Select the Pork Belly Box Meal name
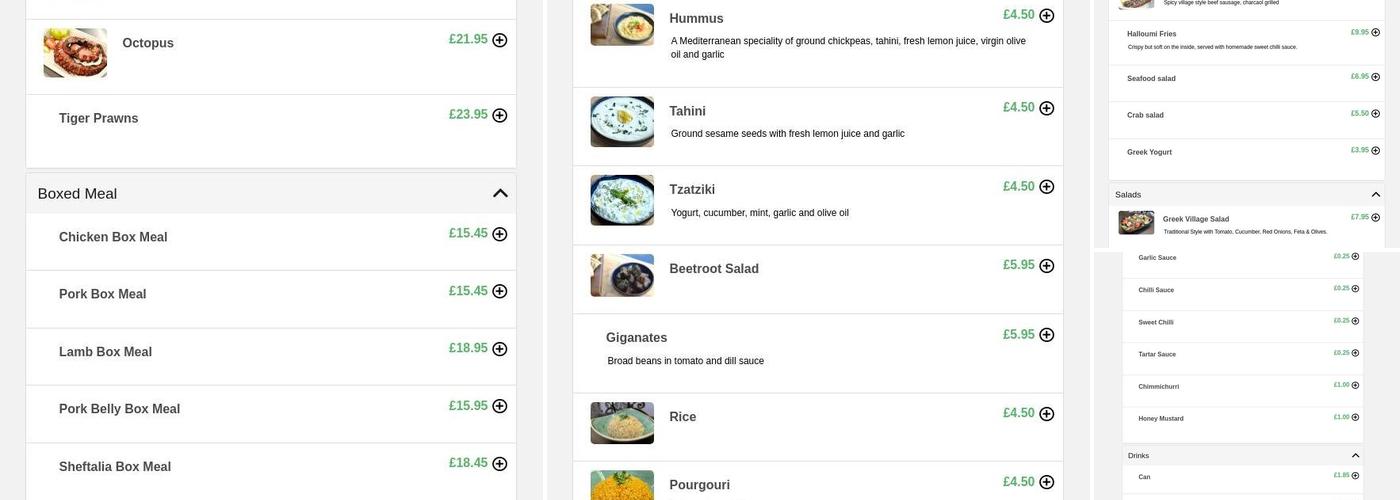The width and height of the screenshot is (1400, 500). 119,409
